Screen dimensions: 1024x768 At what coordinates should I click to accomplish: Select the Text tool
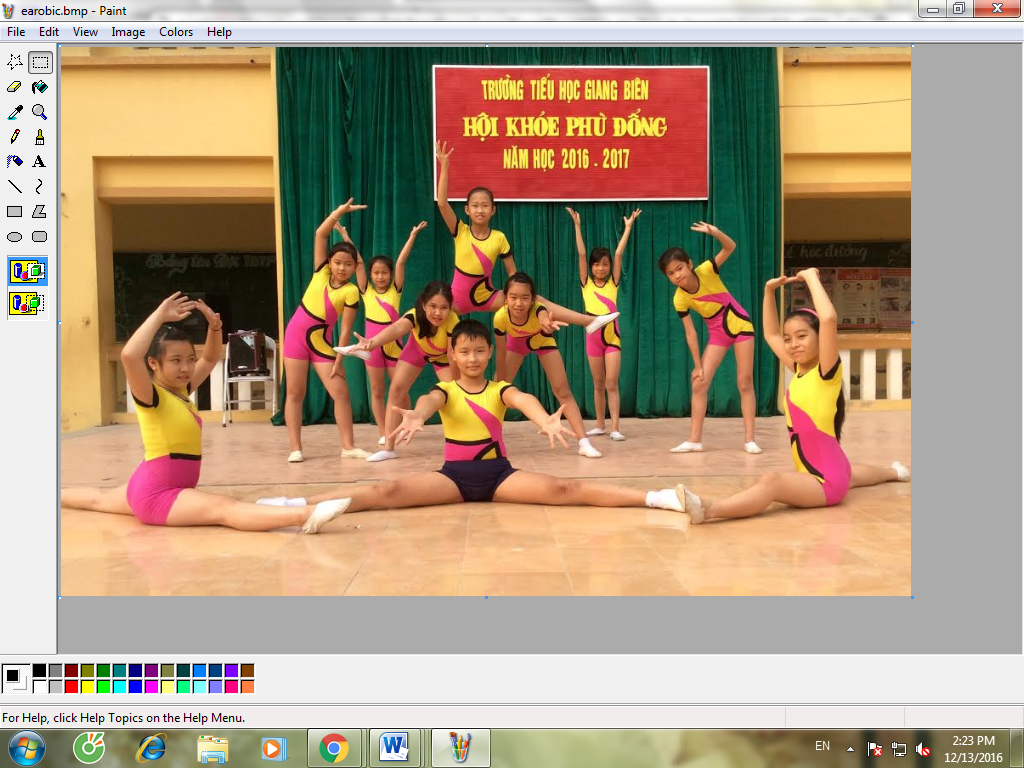(40, 162)
